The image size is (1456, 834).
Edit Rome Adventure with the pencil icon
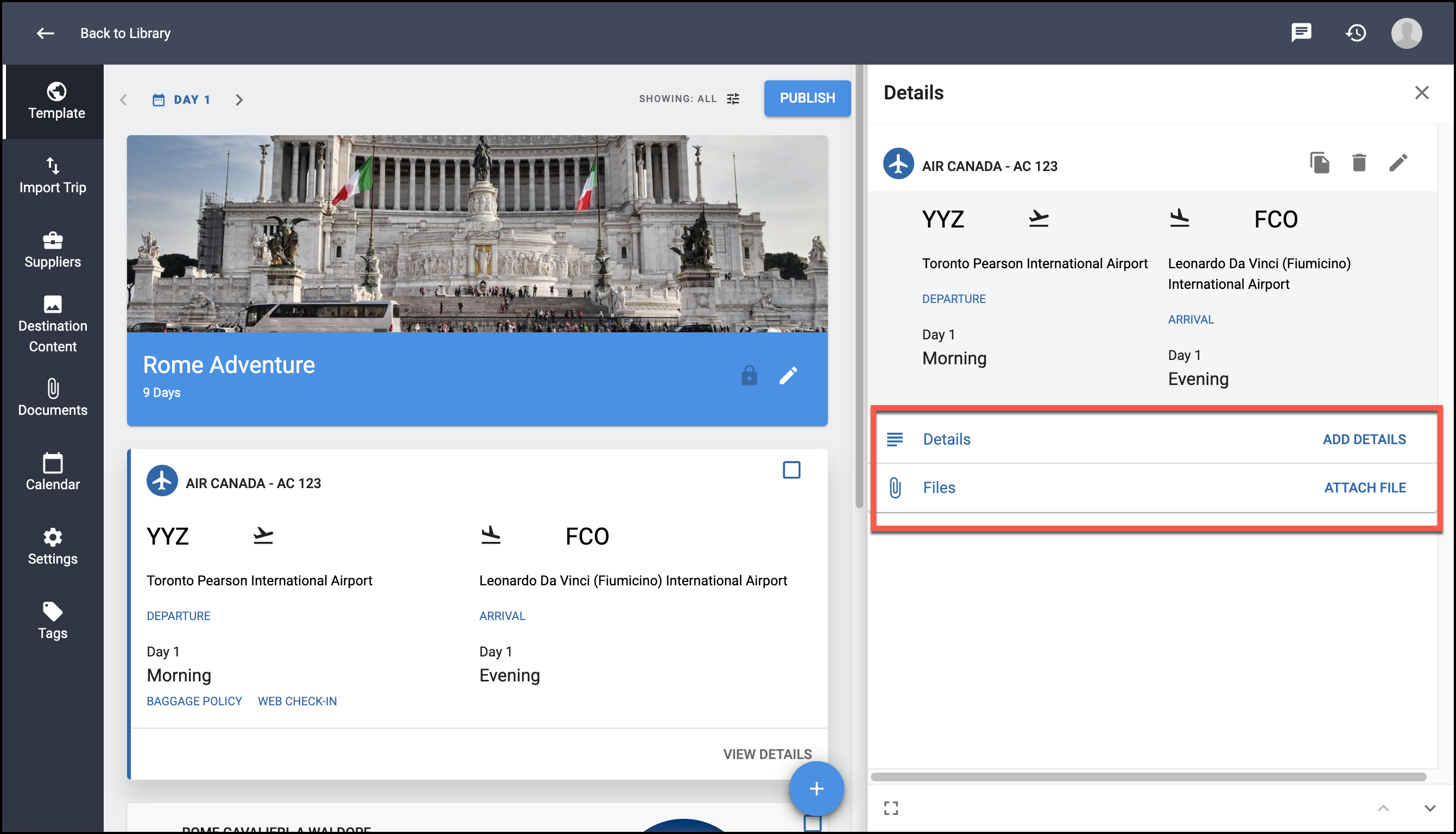point(788,376)
